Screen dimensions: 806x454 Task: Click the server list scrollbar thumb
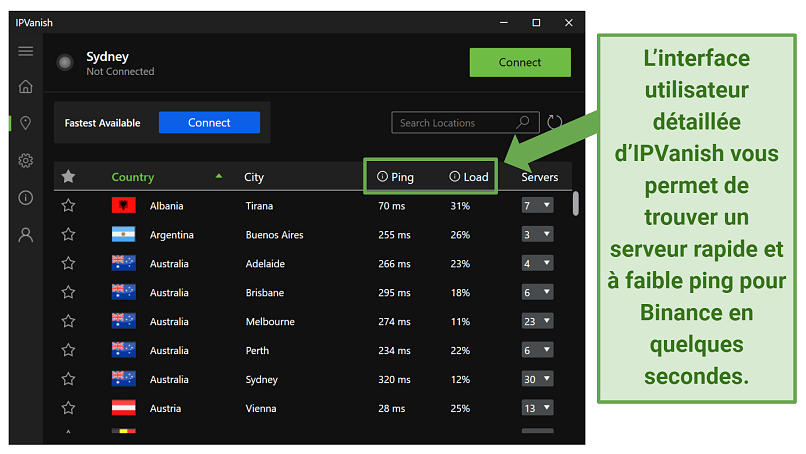[x=576, y=204]
